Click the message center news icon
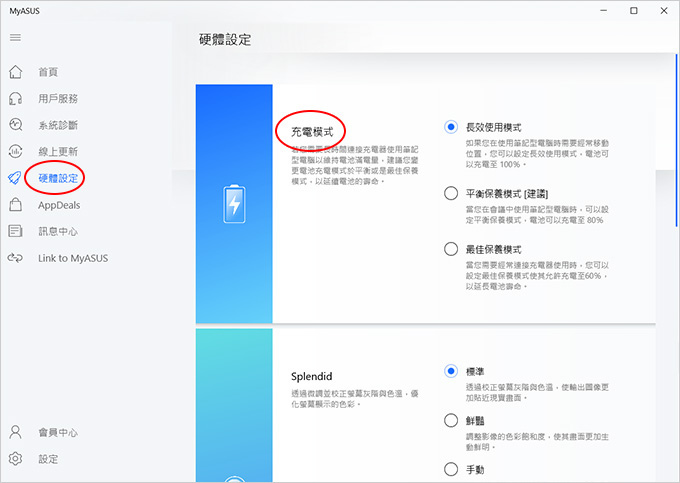 [16, 231]
